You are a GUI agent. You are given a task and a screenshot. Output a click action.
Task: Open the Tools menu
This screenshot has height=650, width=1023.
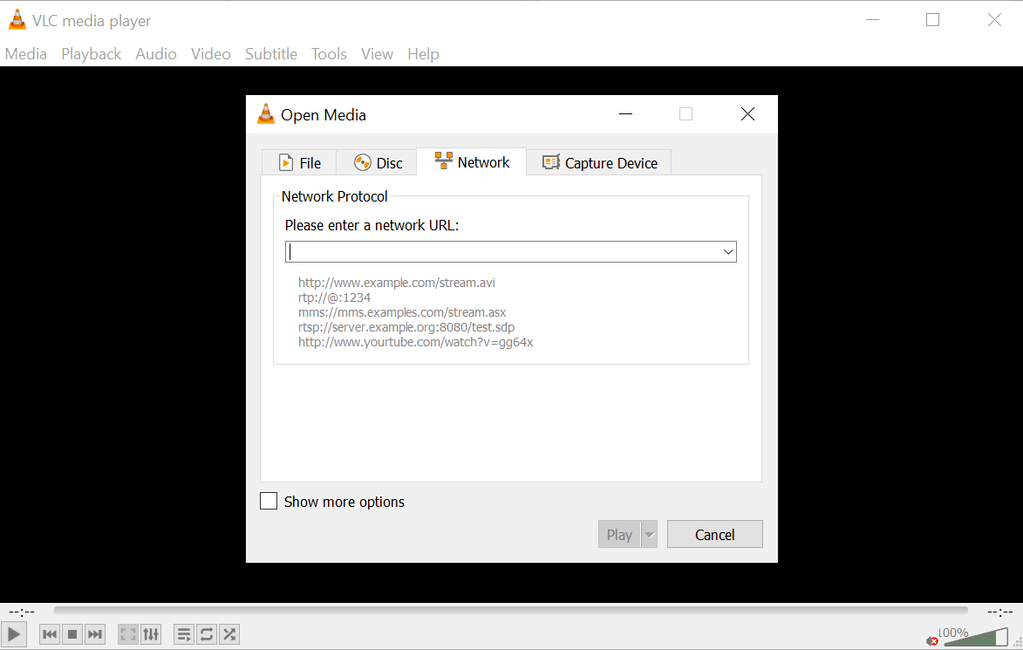(329, 54)
